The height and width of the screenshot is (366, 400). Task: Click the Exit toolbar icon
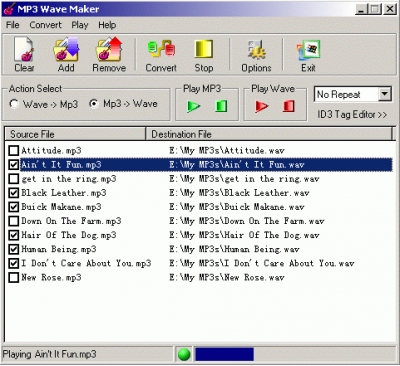coord(308,50)
